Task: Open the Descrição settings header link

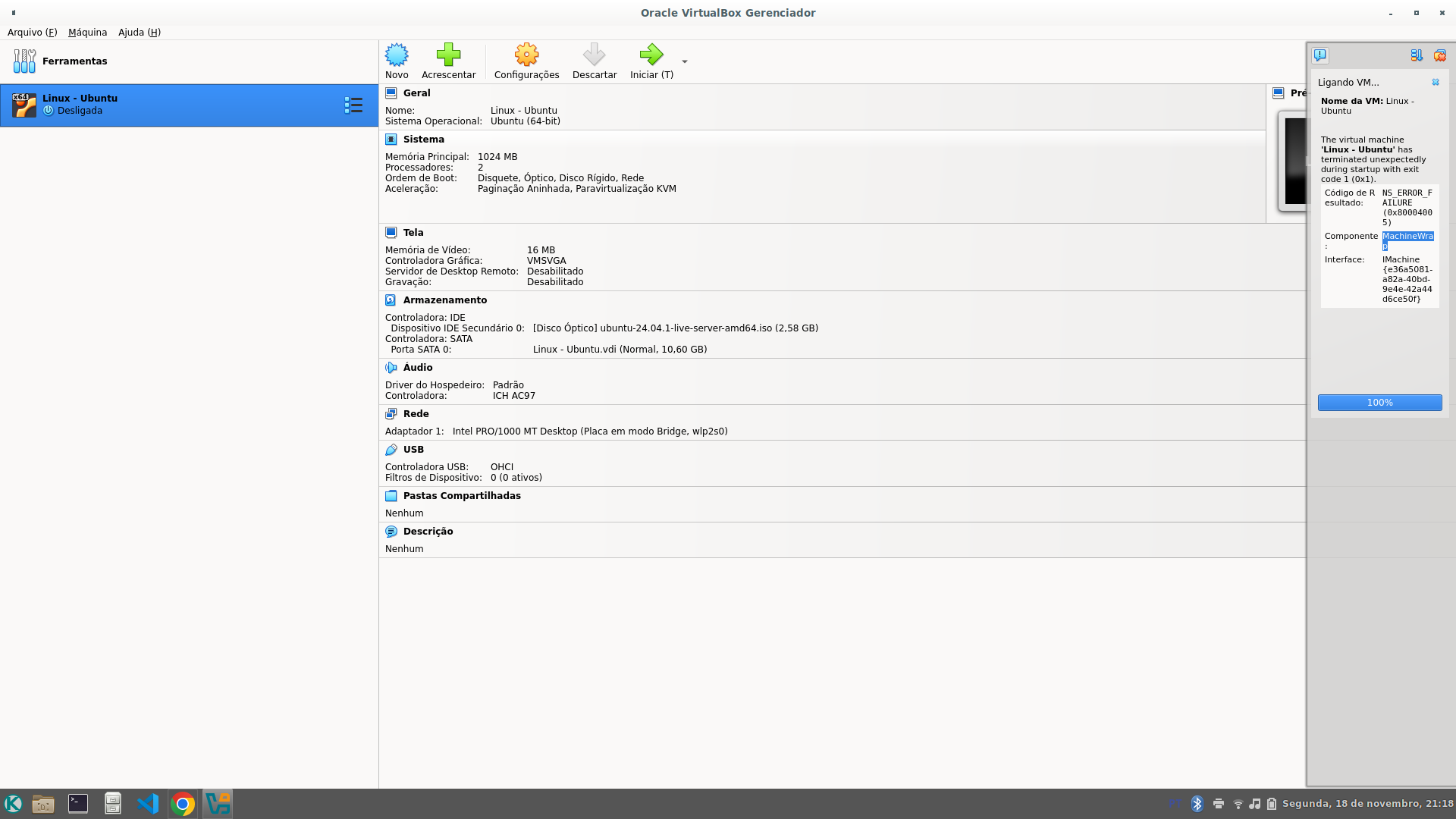Action: click(428, 531)
